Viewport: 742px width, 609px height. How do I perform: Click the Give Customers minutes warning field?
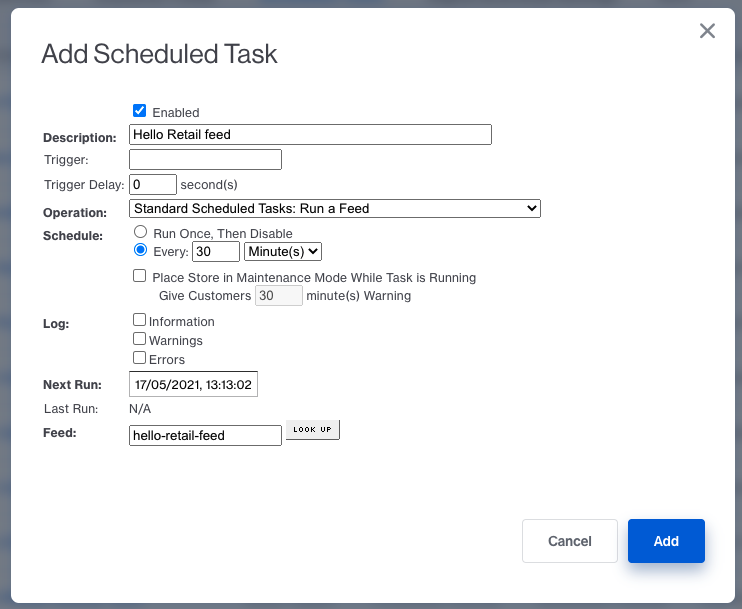pos(278,296)
